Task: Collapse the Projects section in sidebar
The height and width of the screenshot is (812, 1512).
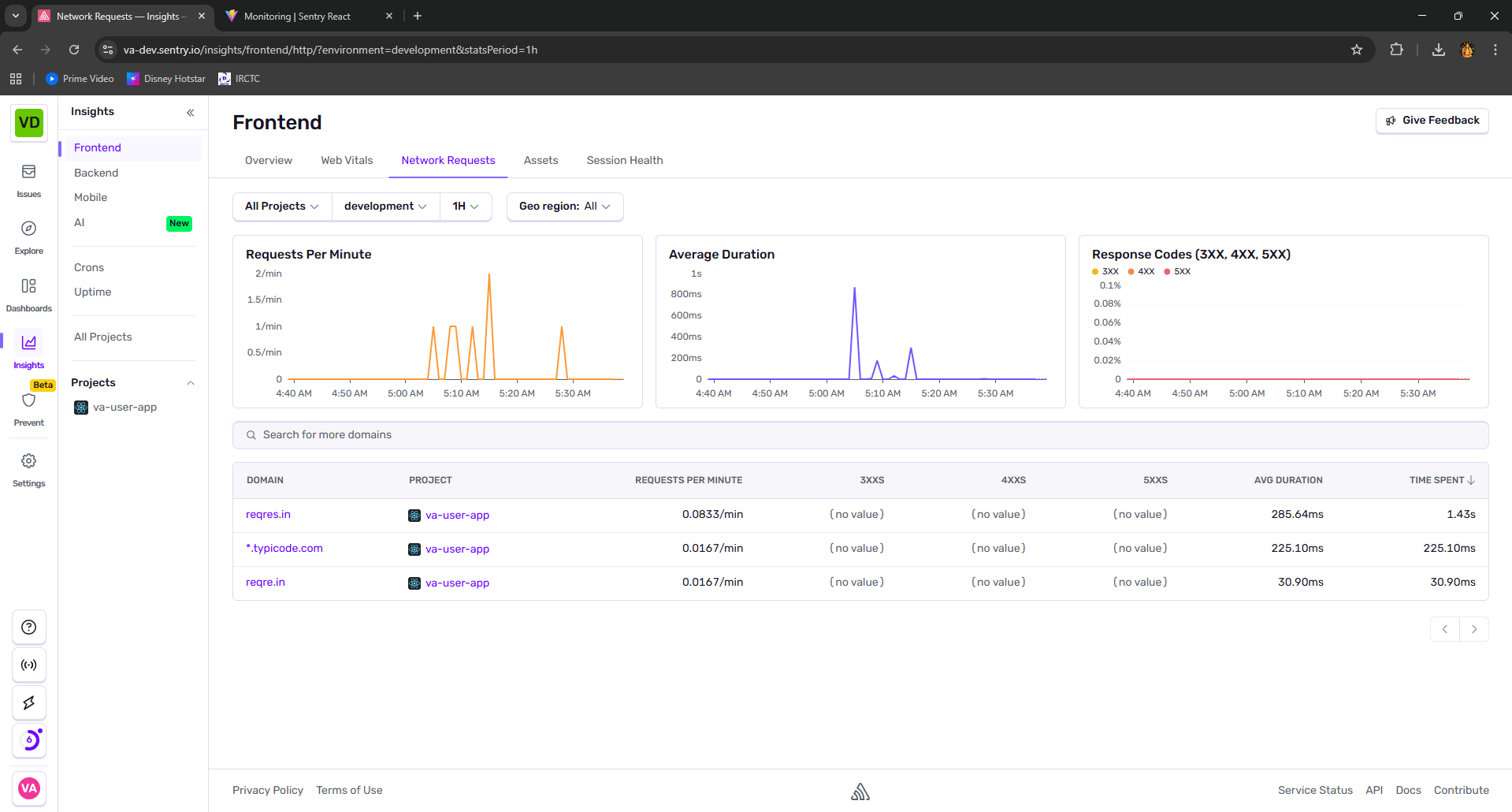Action: pyautogui.click(x=191, y=383)
